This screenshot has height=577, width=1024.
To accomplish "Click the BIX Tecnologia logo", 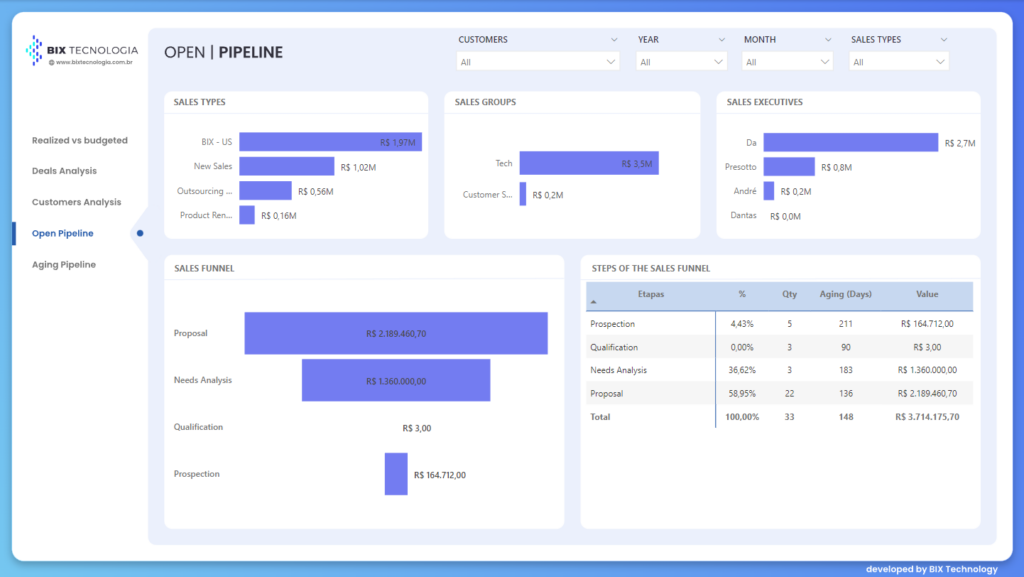I will click(x=82, y=50).
